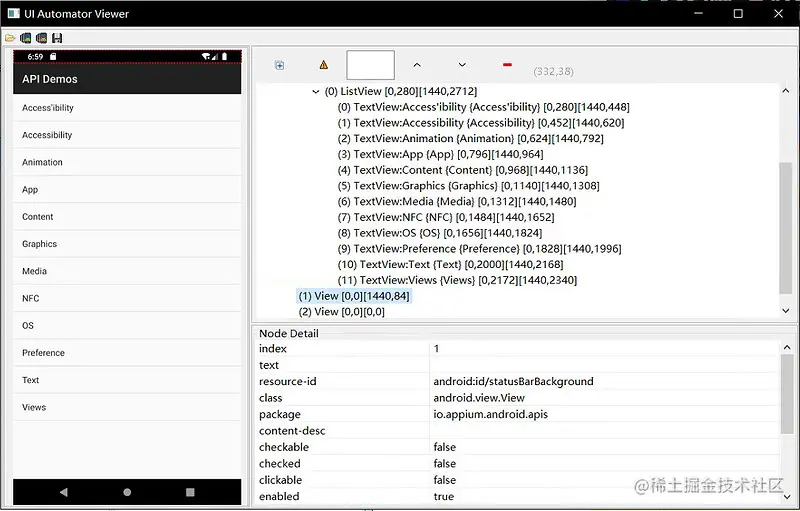
Task: Select the TextView:Text tree node
Action: [x=451, y=265]
